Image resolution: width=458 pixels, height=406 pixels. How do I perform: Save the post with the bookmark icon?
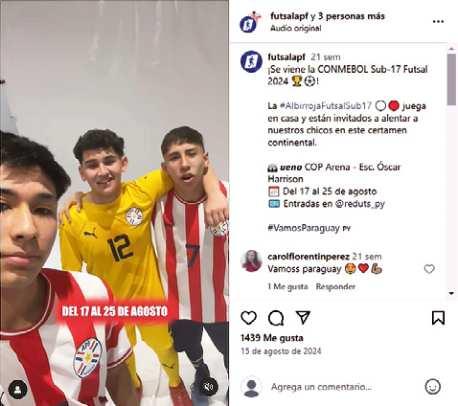pyautogui.click(x=438, y=318)
